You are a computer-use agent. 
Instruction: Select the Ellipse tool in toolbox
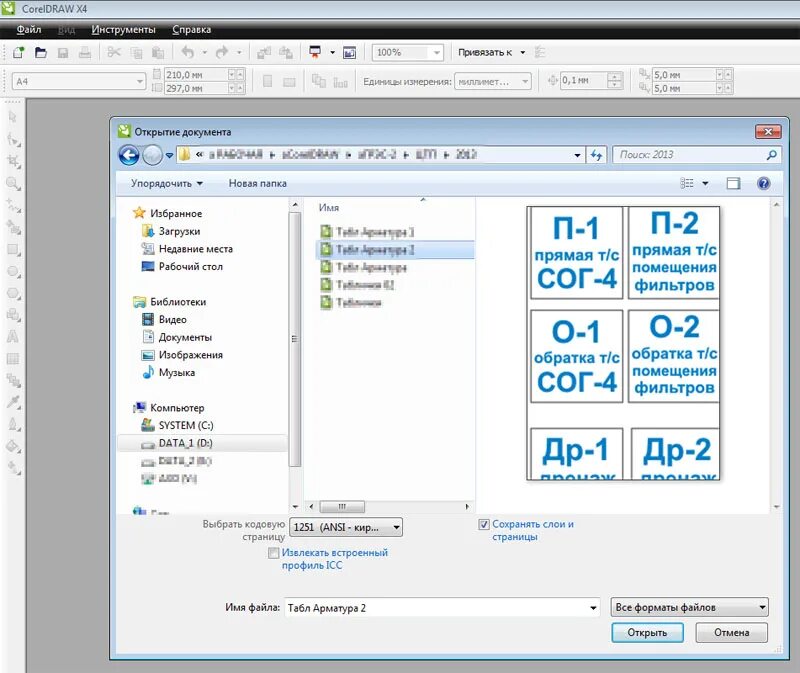(13, 271)
